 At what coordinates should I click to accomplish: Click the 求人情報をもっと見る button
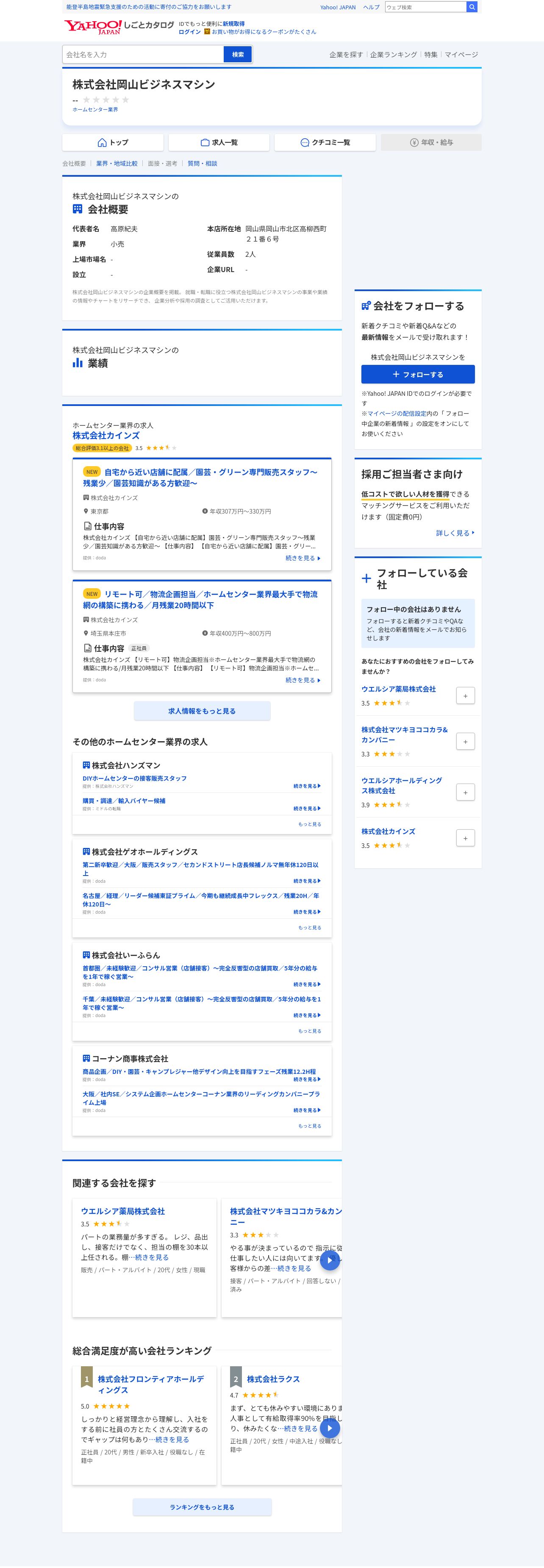click(202, 711)
